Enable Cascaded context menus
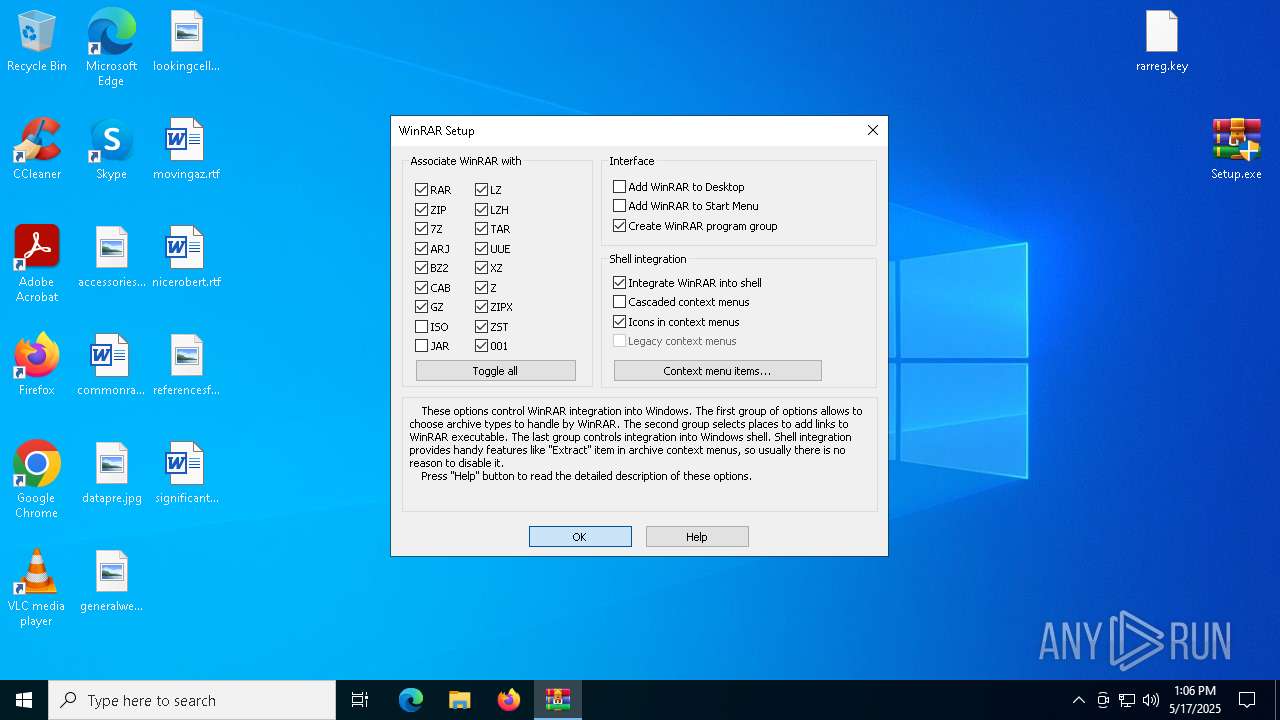Viewport: 1280px width, 720px height. click(x=619, y=302)
